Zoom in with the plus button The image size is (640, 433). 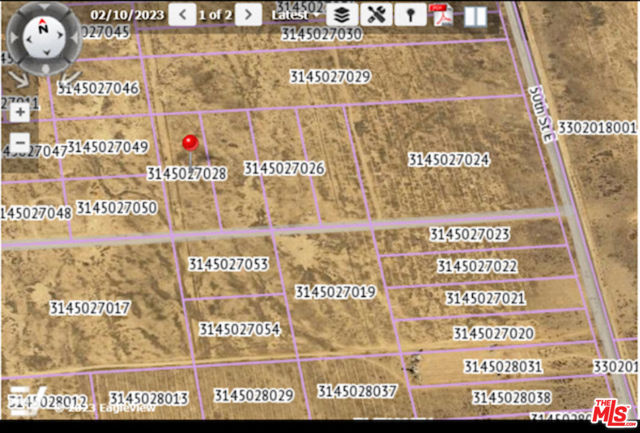pos(20,112)
